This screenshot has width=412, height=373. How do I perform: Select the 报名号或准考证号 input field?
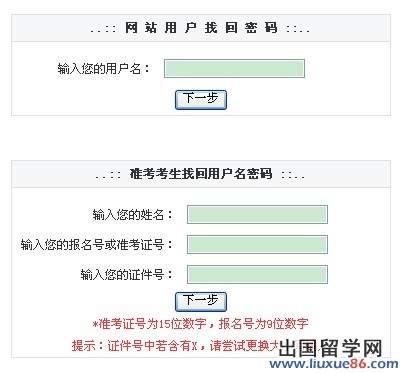(257, 244)
